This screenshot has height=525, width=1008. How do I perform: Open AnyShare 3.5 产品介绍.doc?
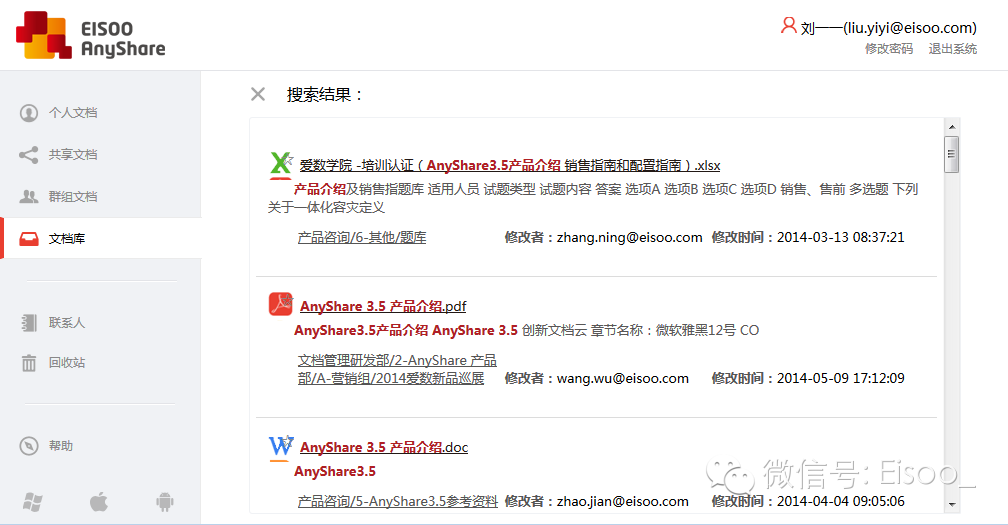[384, 447]
